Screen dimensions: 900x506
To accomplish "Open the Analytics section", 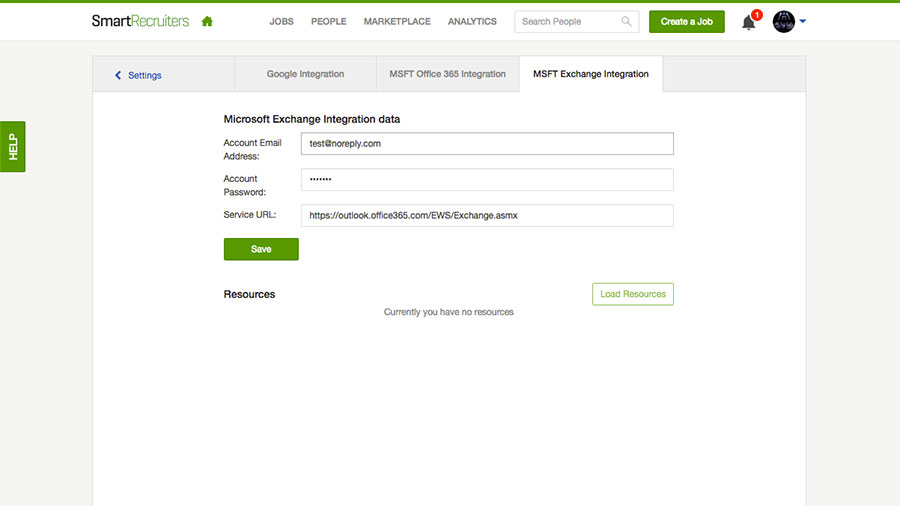I will 472,21.
